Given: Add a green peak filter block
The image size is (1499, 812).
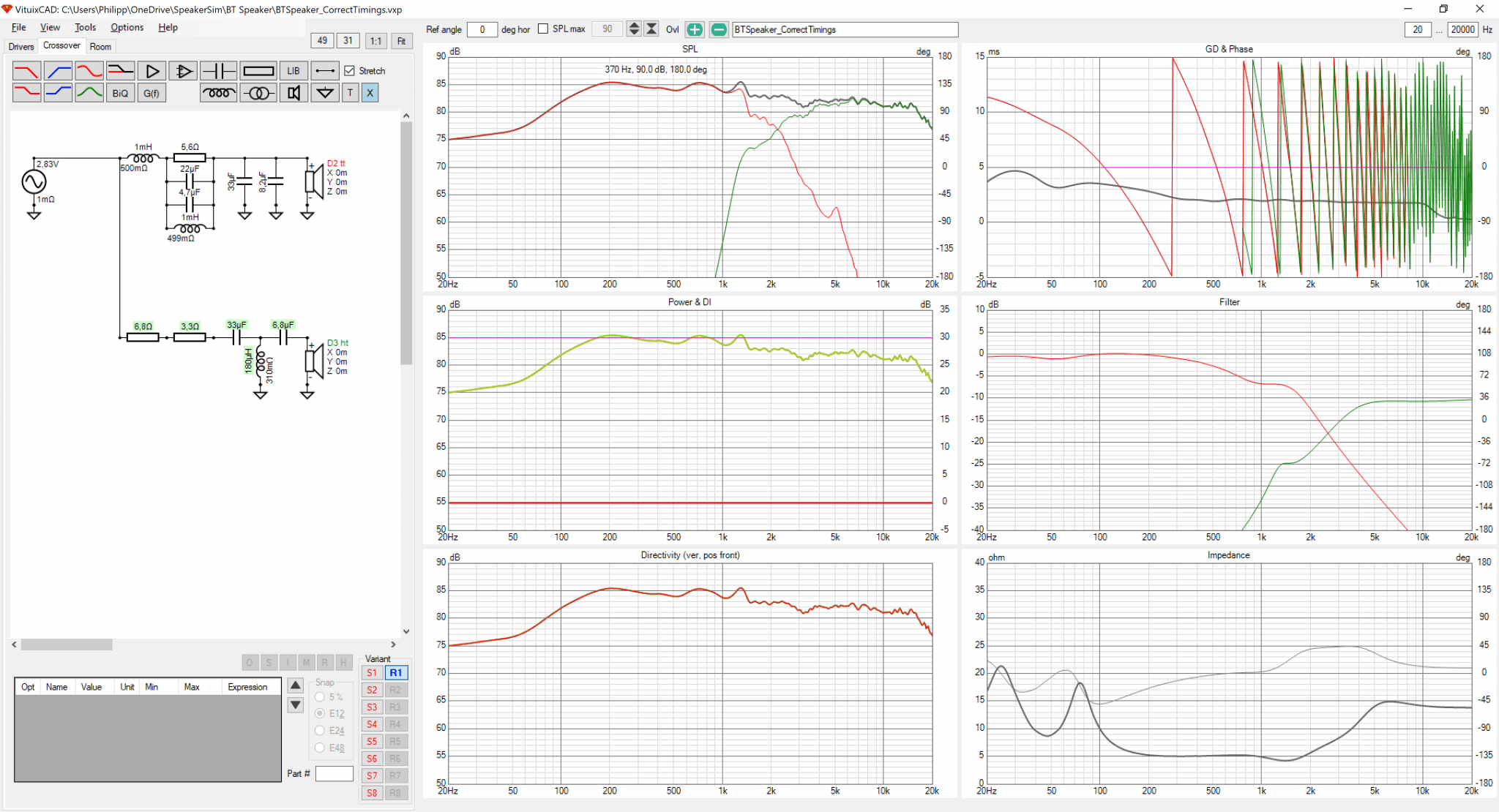Looking at the screenshot, I should 89,93.
